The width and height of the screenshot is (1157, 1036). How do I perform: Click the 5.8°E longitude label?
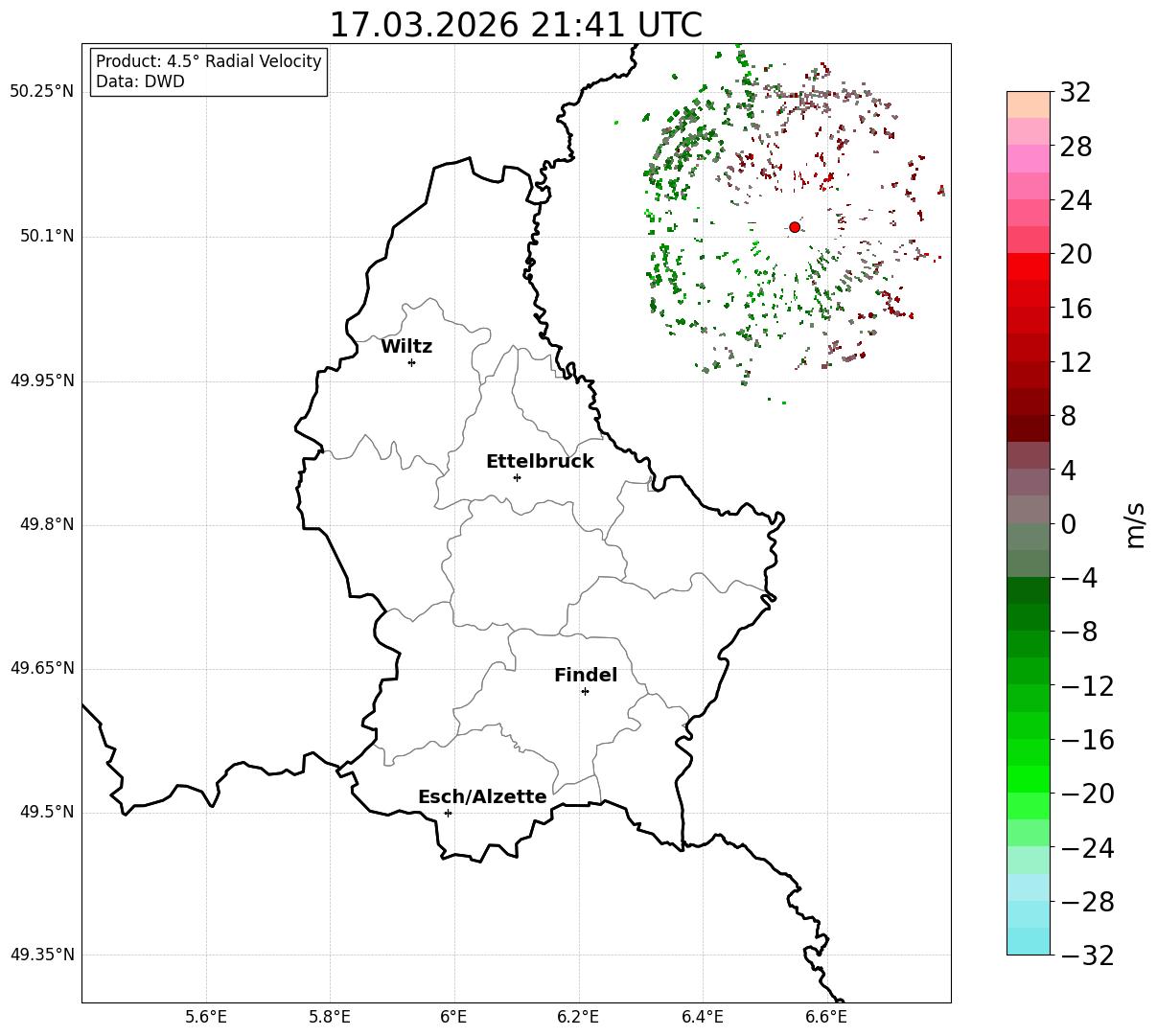[x=330, y=1017]
